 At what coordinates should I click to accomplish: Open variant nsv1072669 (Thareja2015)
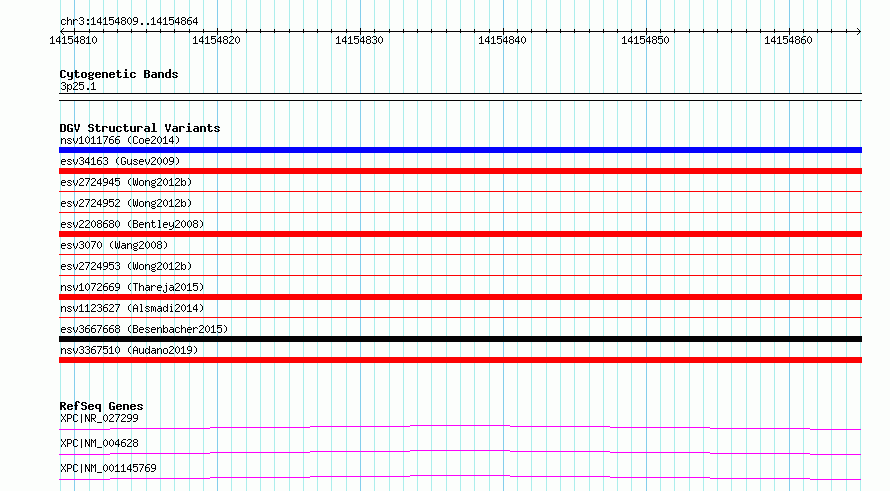click(x=132, y=287)
